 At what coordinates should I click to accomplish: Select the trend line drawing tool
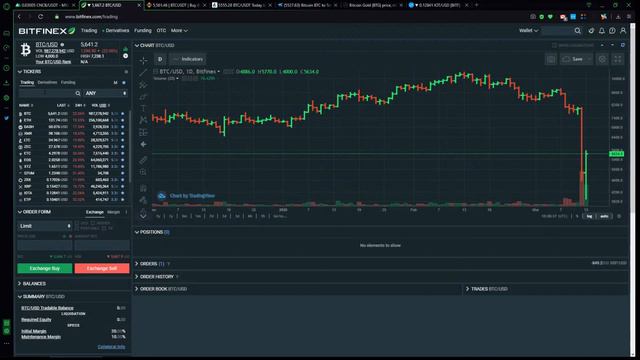pos(143,73)
